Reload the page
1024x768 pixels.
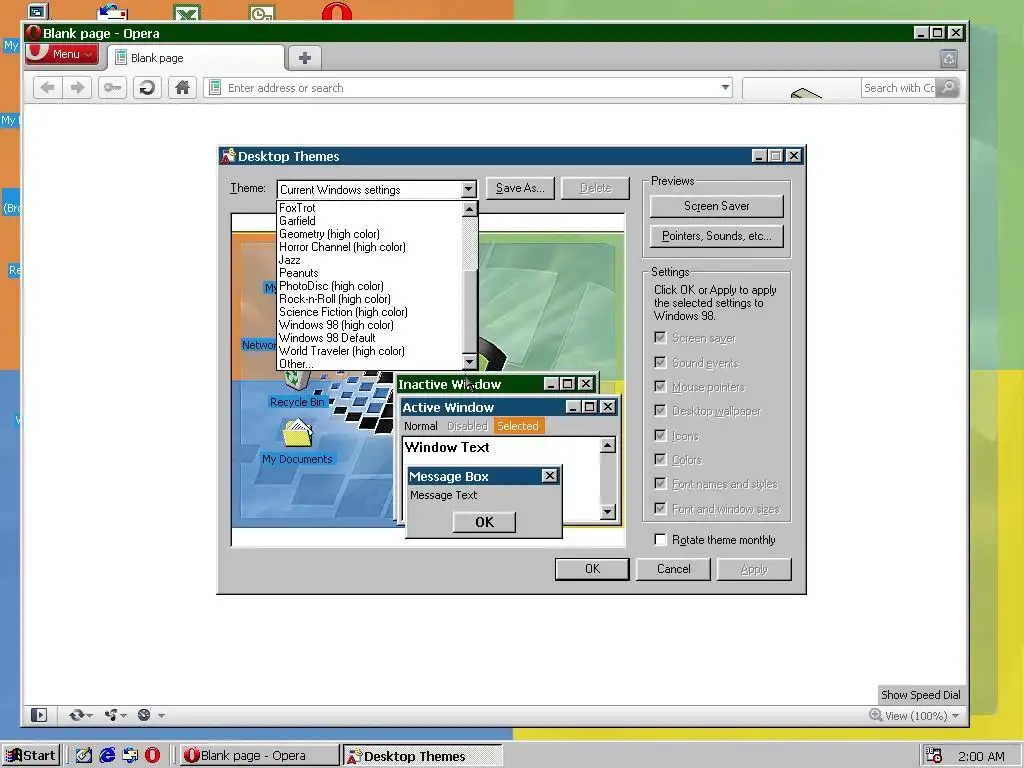click(x=148, y=88)
